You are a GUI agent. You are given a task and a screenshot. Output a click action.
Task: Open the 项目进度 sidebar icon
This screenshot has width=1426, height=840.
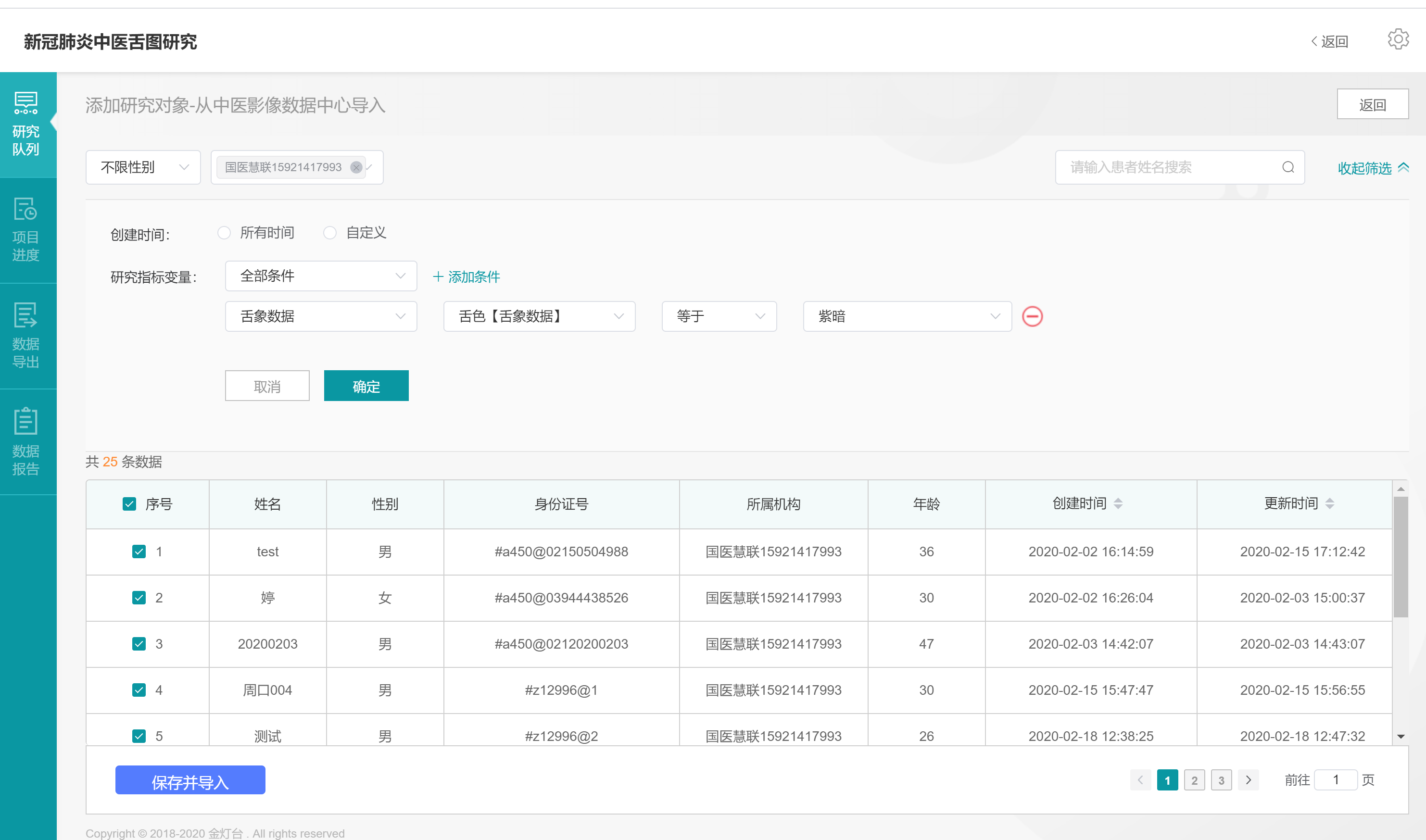[26, 230]
